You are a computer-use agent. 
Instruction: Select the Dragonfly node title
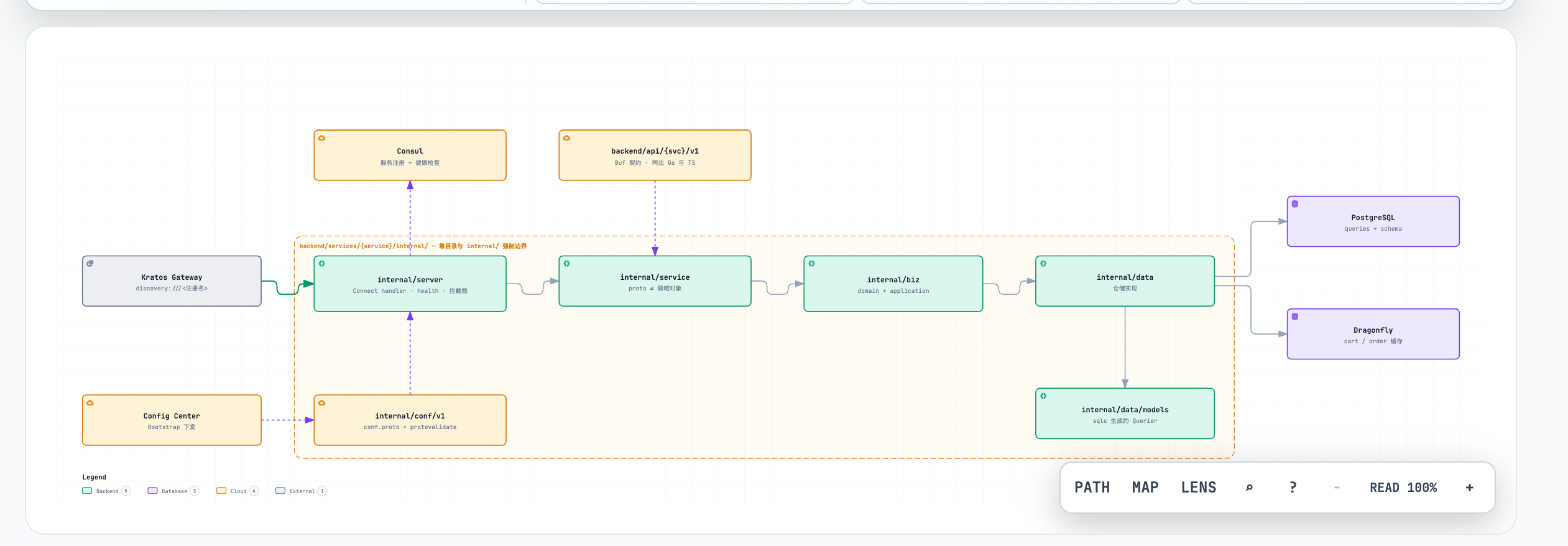tap(1373, 330)
